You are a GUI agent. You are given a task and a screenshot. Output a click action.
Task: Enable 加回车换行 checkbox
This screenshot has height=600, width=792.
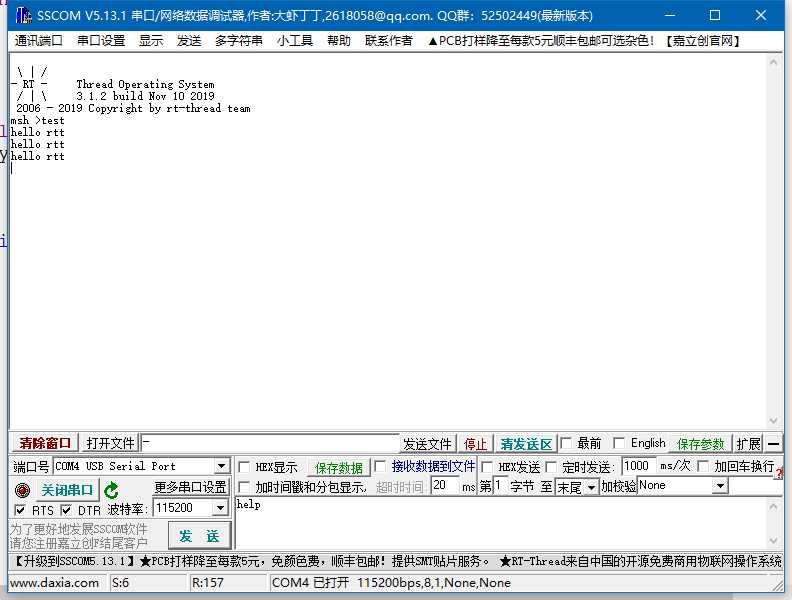(703, 466)
